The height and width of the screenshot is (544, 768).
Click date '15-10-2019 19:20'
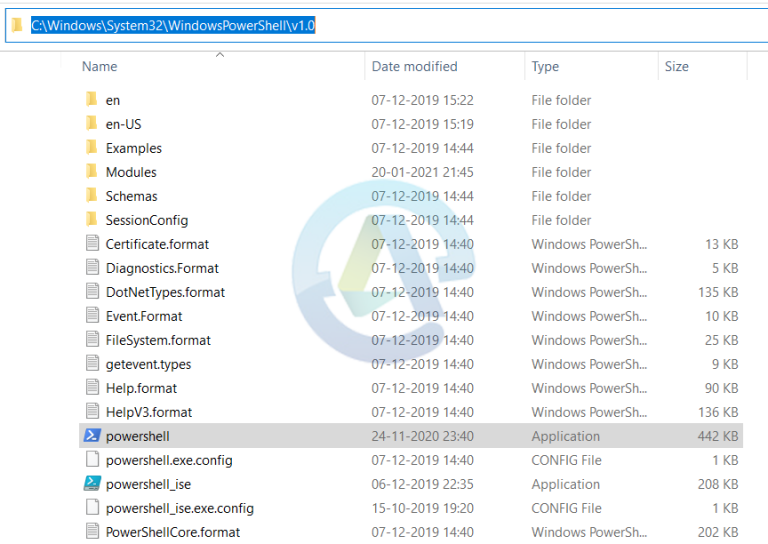422,508
